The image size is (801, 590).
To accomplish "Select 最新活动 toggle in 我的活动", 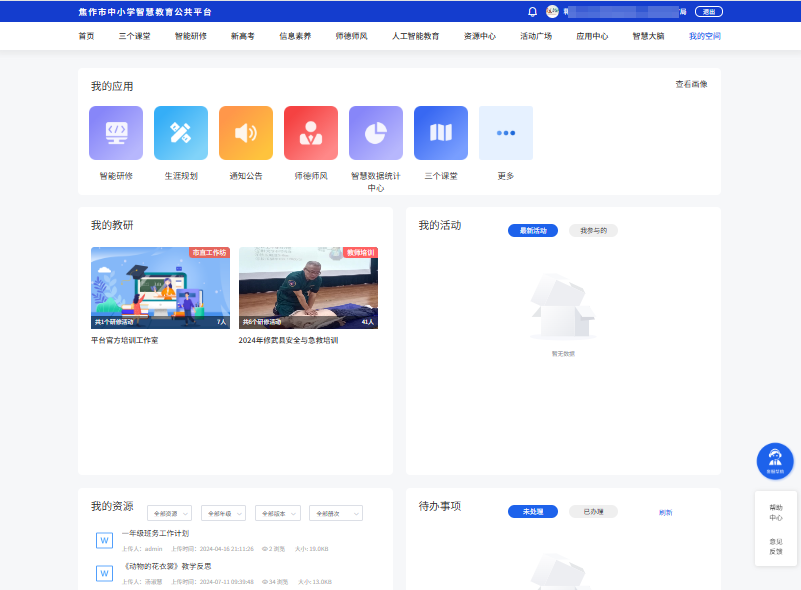I will coord(533,231).
